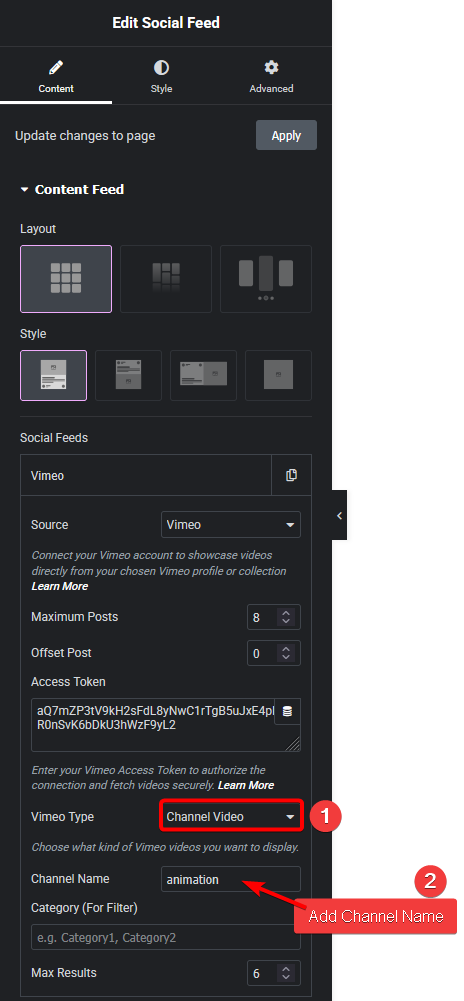Click the Vimeo repeater item title

pos(146,476)
